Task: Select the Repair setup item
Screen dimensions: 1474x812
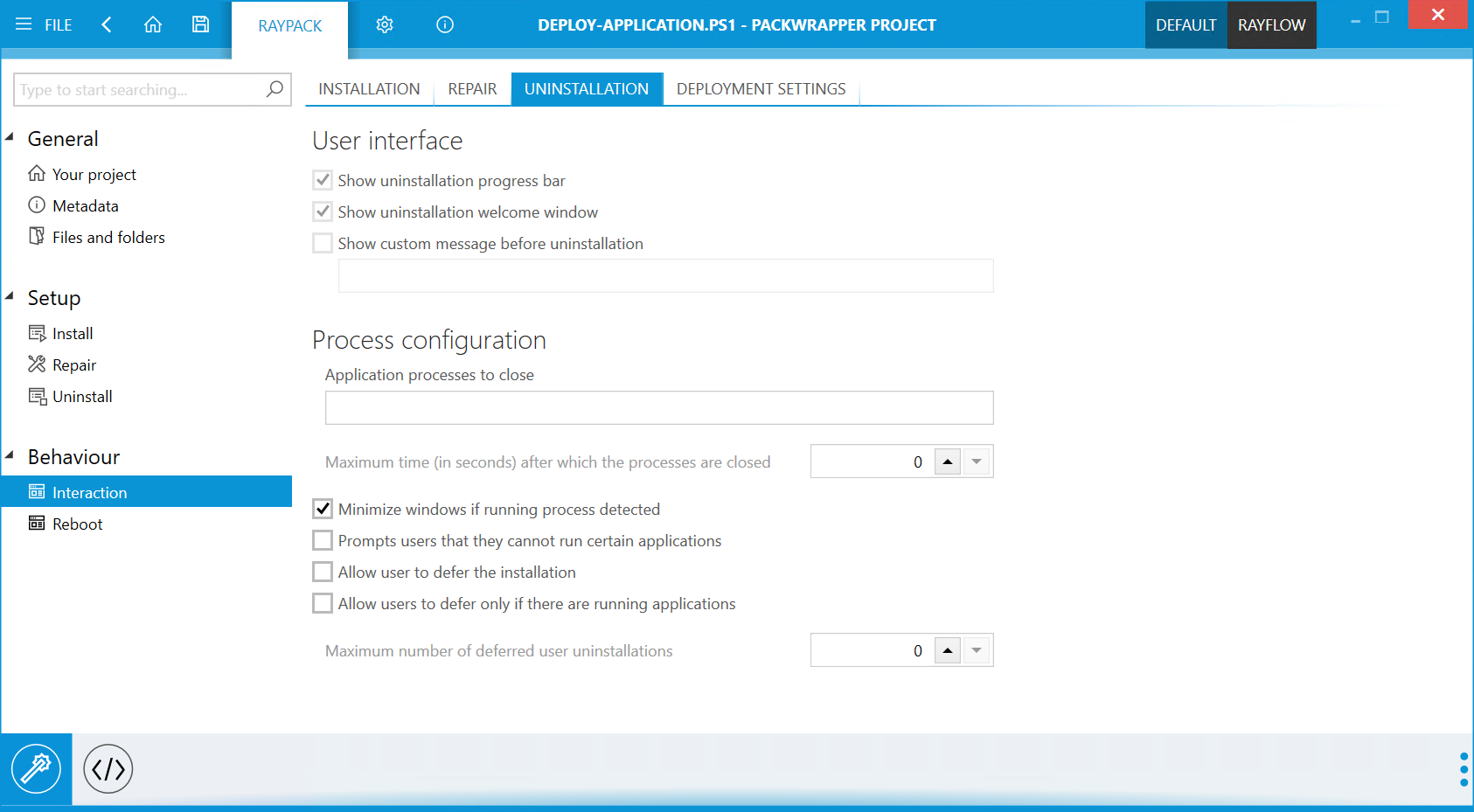Action: click(74, 364)
